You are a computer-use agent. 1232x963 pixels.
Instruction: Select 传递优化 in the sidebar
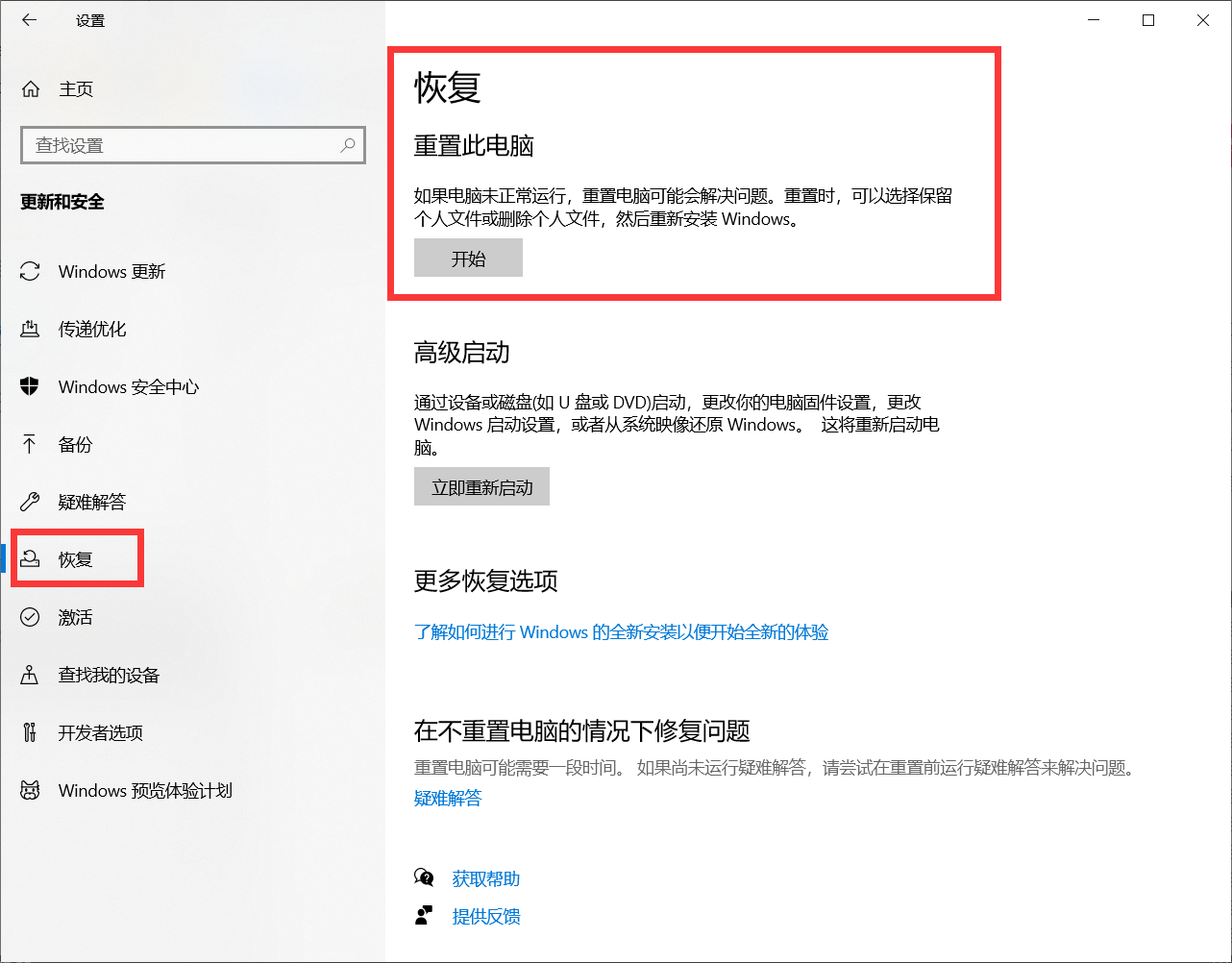click(x=192, y=330)
